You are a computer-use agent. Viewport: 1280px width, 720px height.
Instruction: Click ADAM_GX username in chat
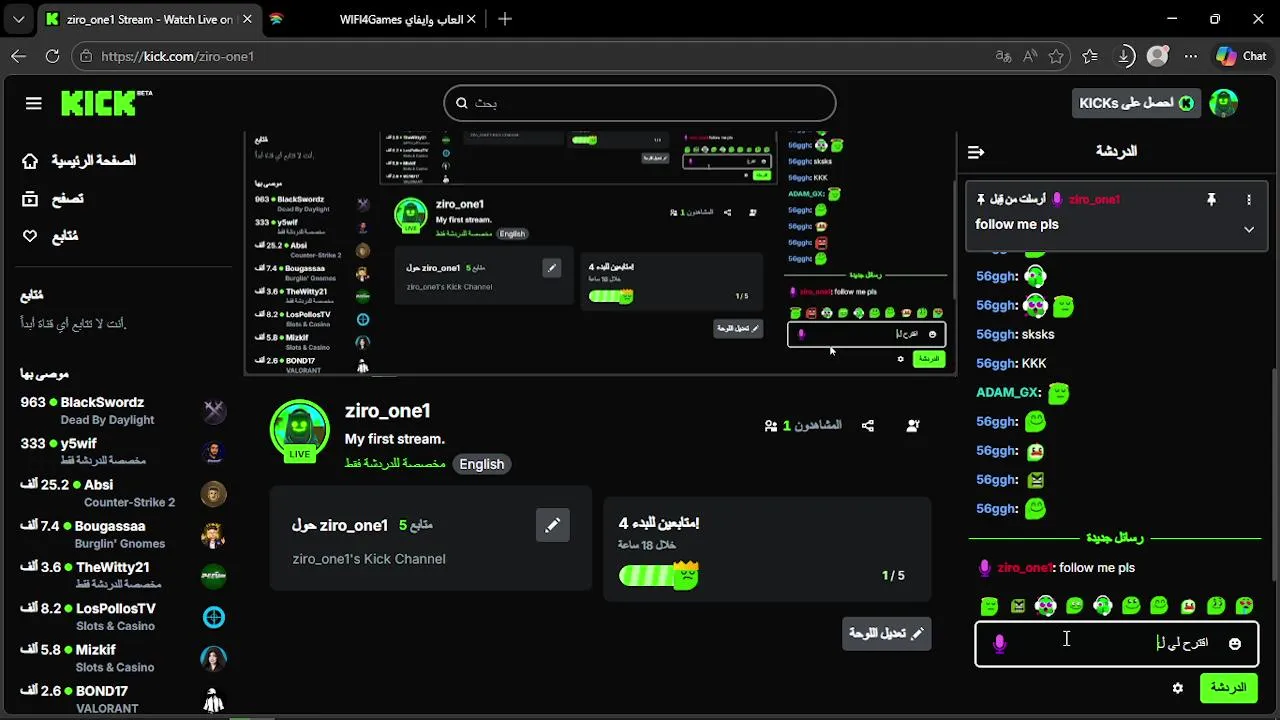1008,393
